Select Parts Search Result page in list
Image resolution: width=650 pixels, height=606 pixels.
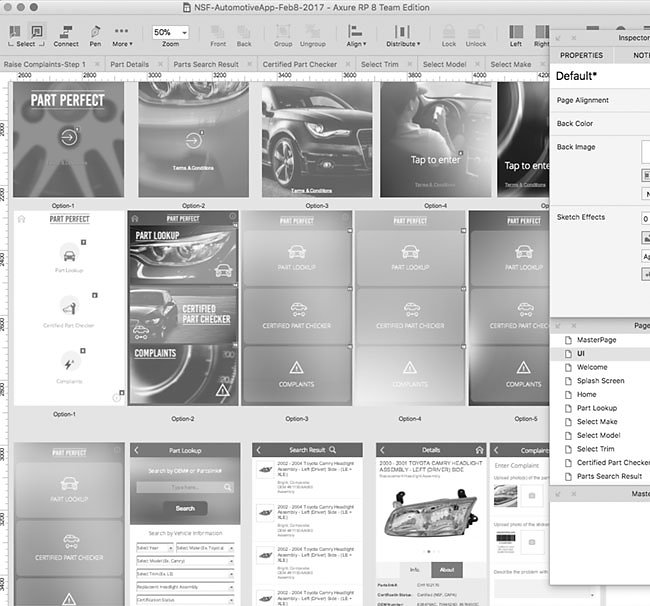click(x=609, y=476)
